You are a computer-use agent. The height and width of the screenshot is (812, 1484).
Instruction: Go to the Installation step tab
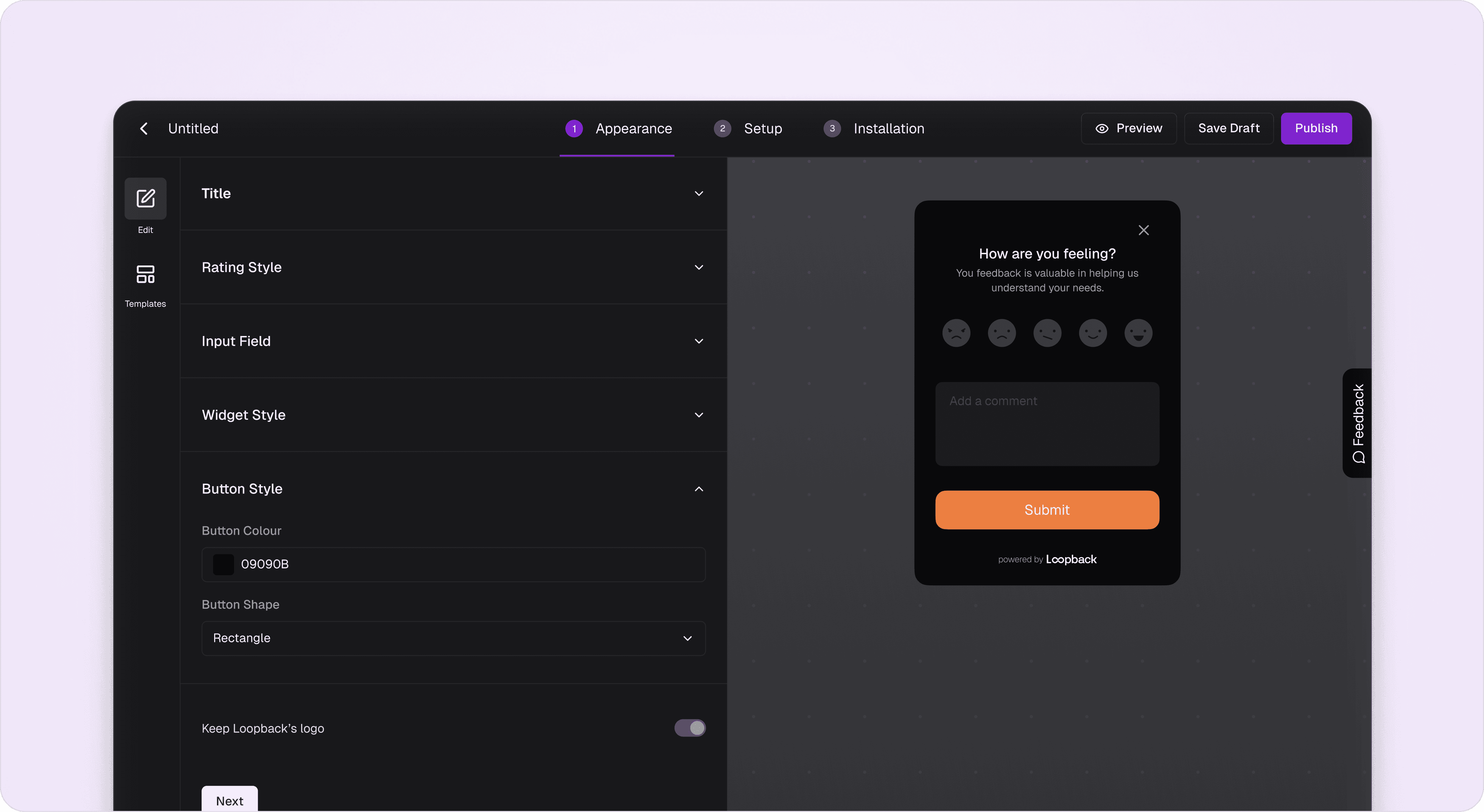[x=874, y=129]
